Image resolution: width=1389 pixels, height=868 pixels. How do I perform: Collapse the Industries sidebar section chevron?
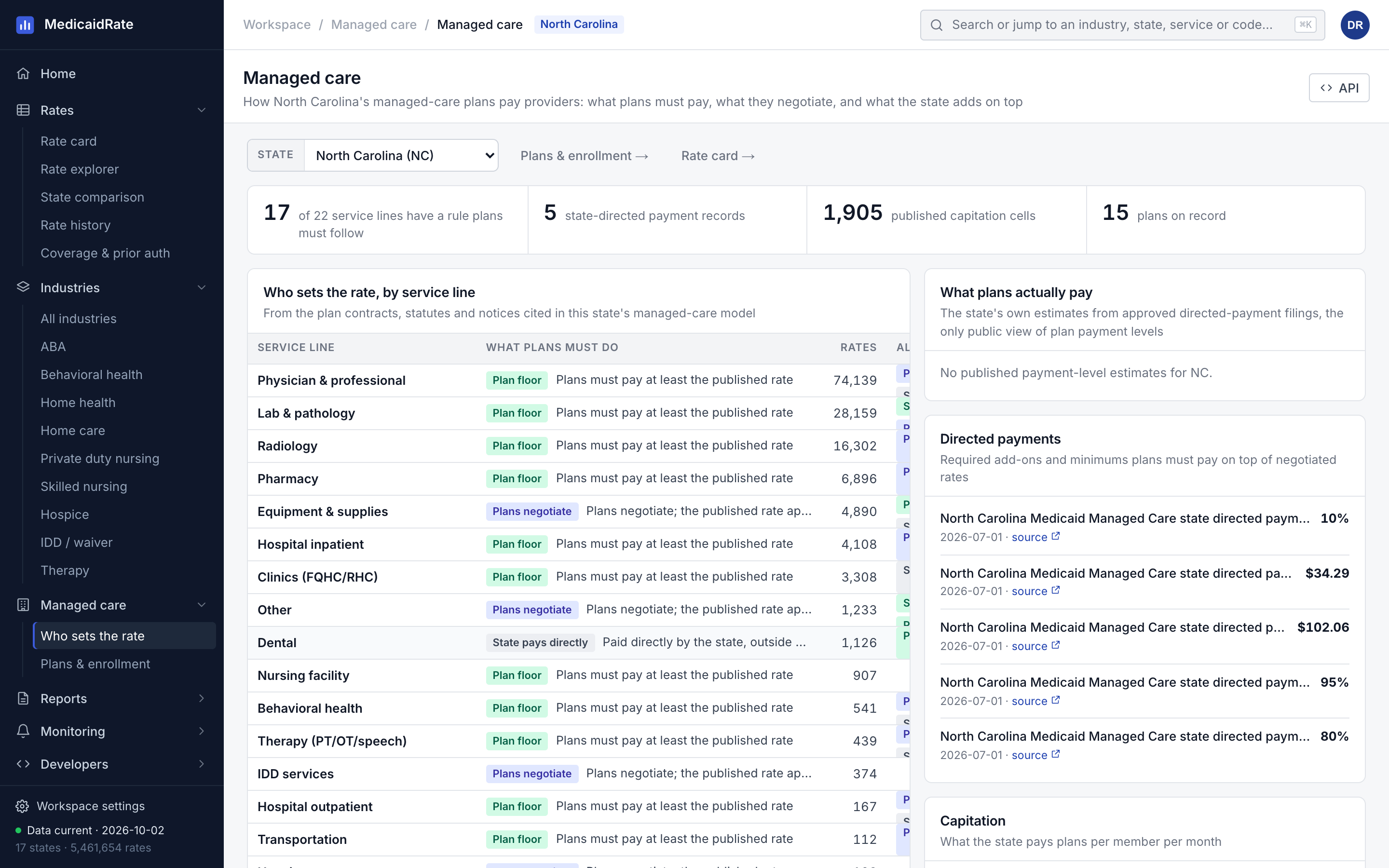click(x=202, y=287)
